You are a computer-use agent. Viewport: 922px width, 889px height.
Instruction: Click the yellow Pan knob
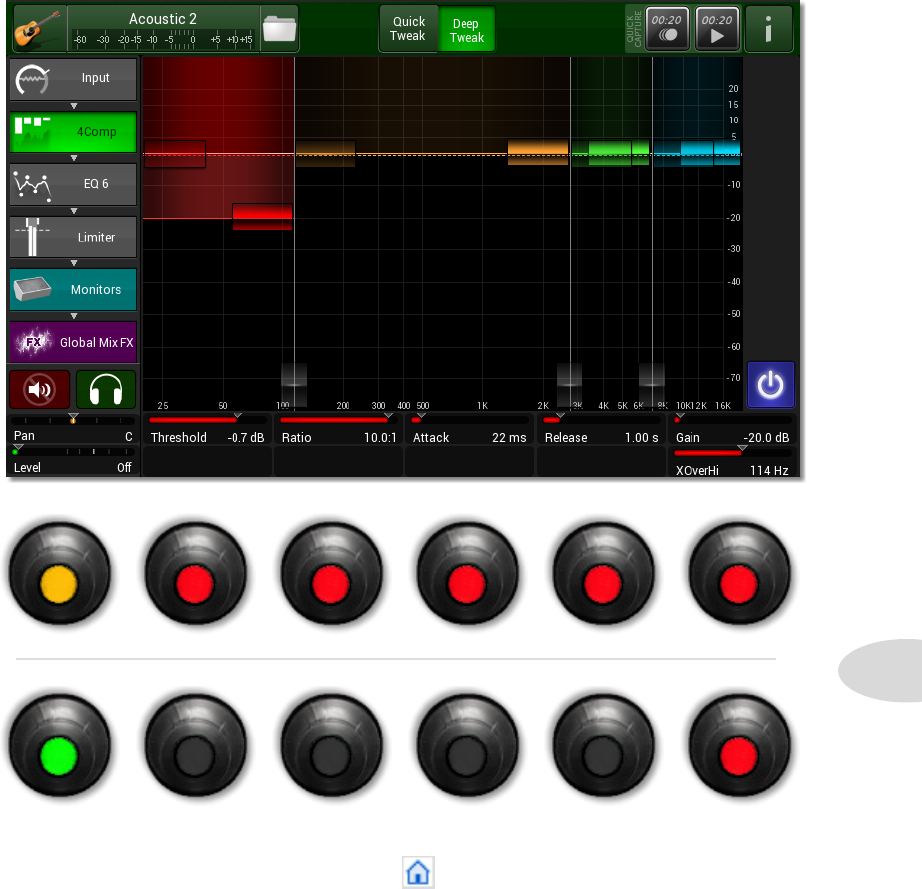click(x=59, y=573)
